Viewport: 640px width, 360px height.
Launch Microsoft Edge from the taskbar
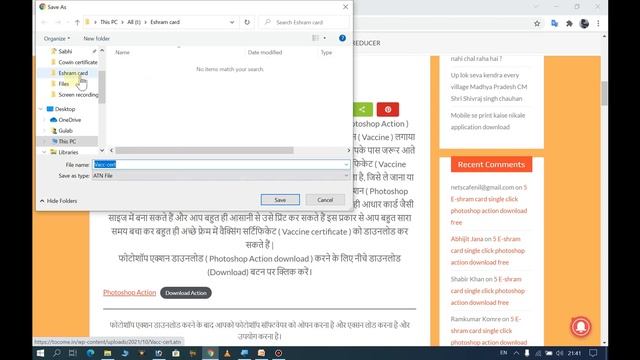90,353
